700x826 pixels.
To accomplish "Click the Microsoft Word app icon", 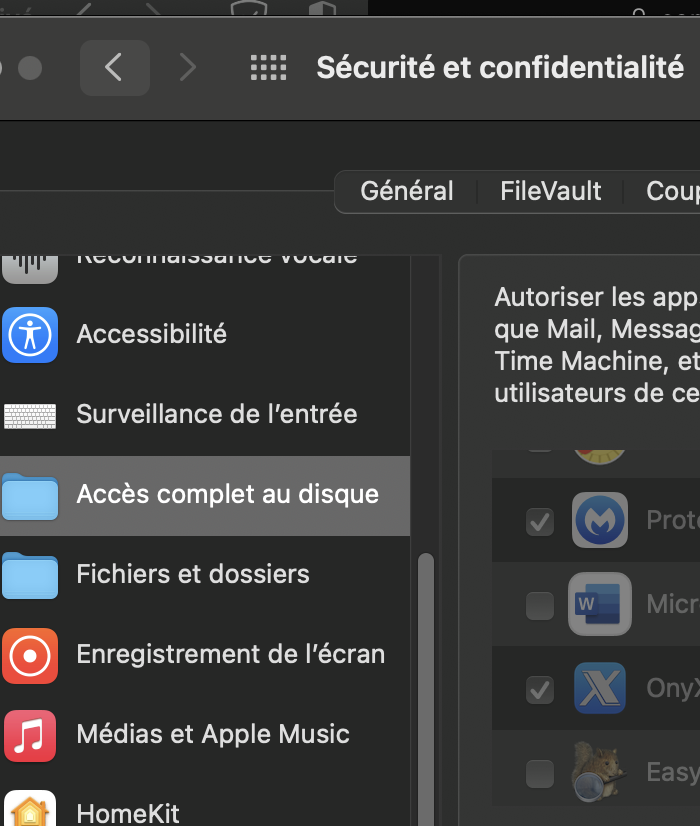I will [x=600, y=604].
